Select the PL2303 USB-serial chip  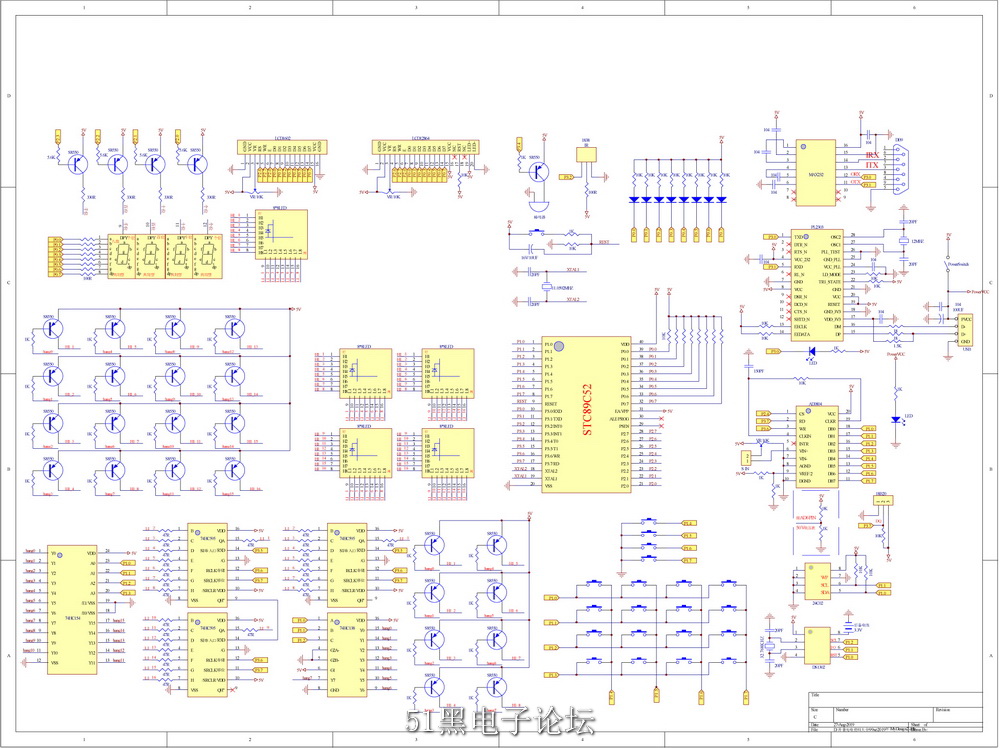click(817, 284)
